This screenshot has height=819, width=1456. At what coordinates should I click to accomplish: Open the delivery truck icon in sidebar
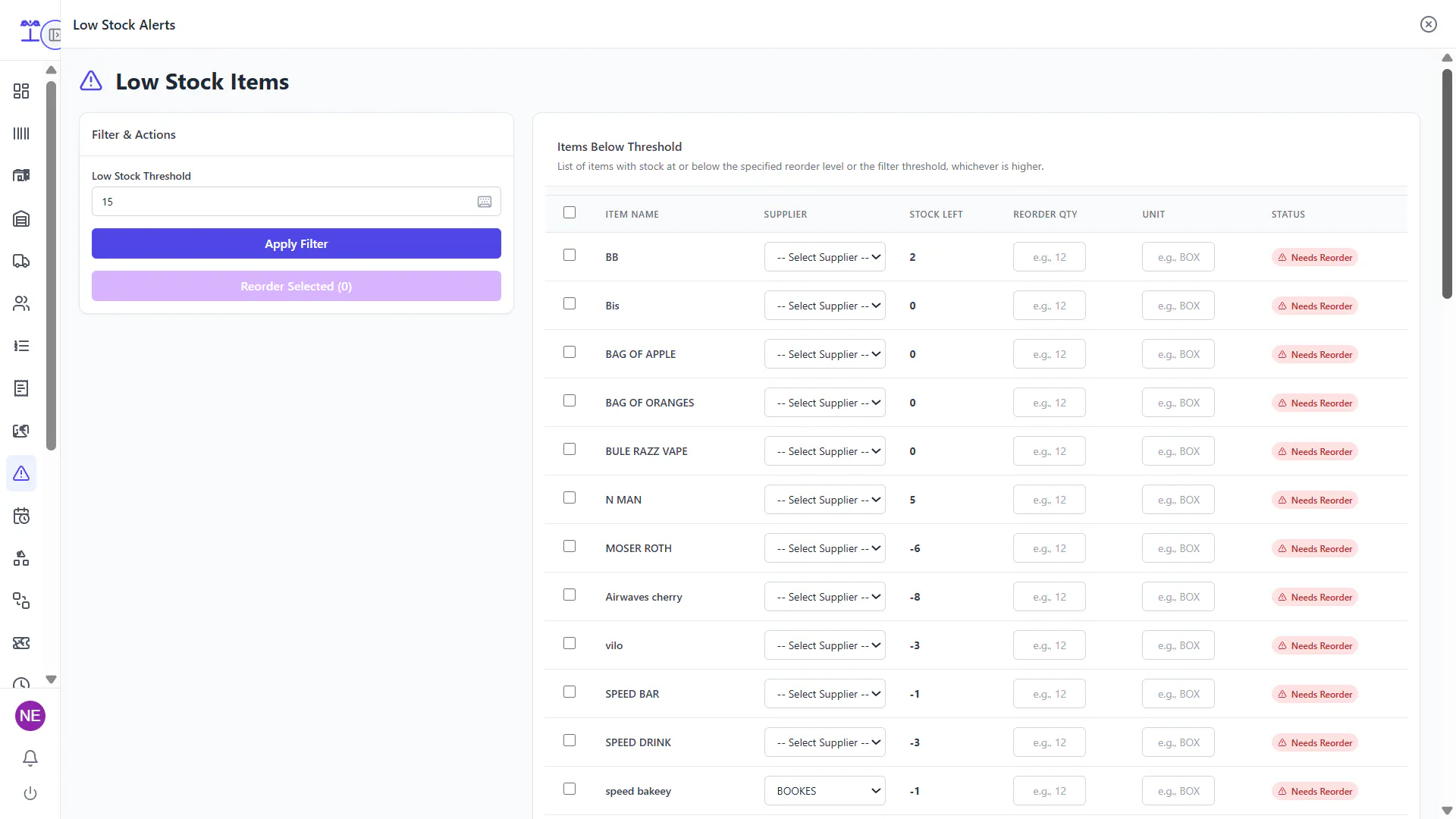[x=21, y=261]
